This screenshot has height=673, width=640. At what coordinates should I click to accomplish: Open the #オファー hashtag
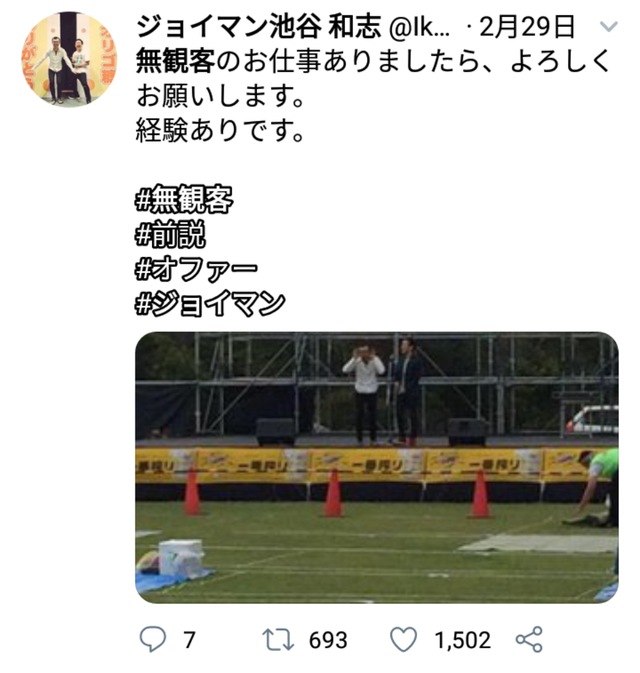[x=196, y=269]
